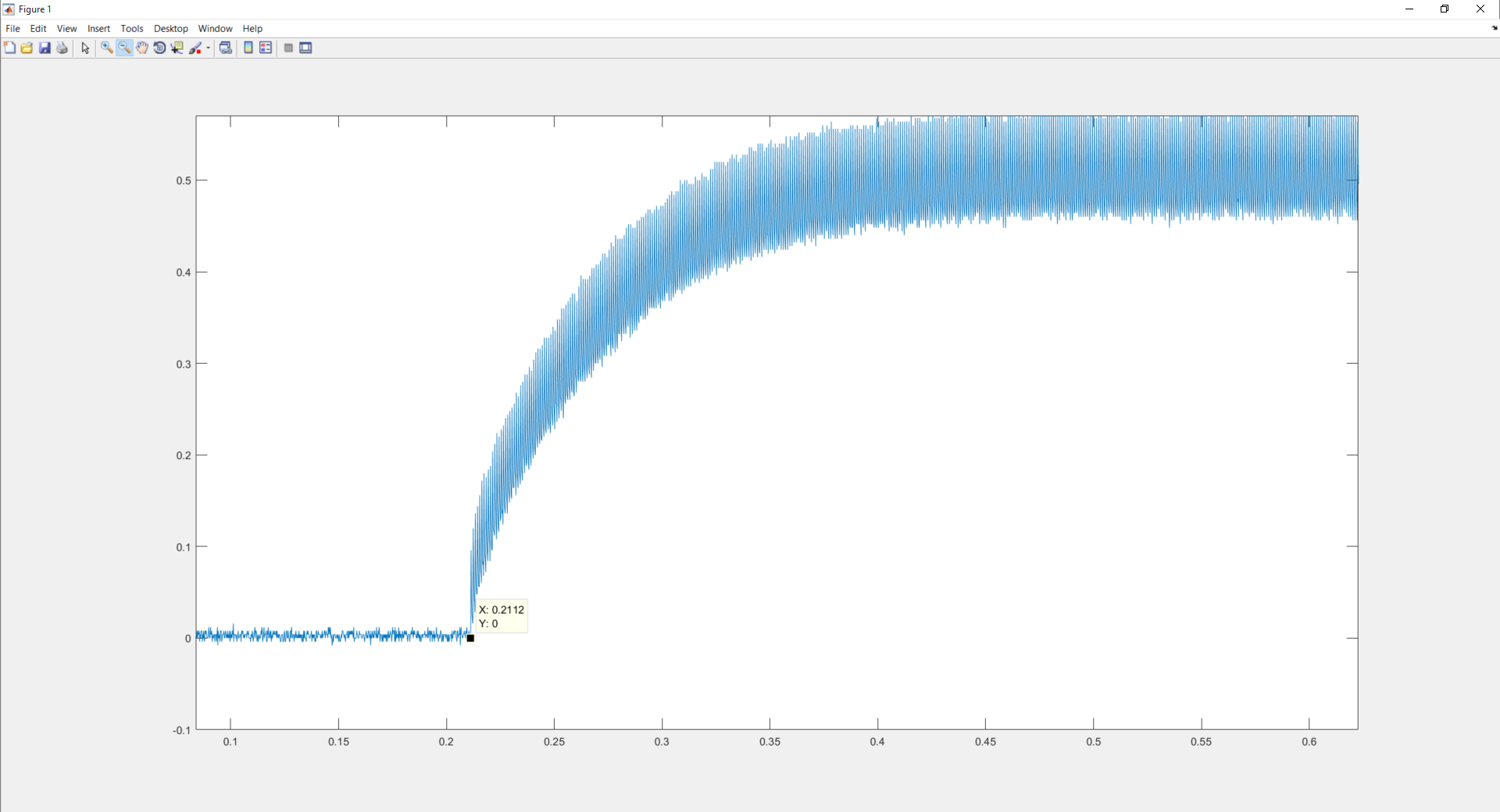Viewport: 1500px width, 812px height.
Task: Click the x-axis label 0.1
Action: pyautogui.click(x=230, y=742)
